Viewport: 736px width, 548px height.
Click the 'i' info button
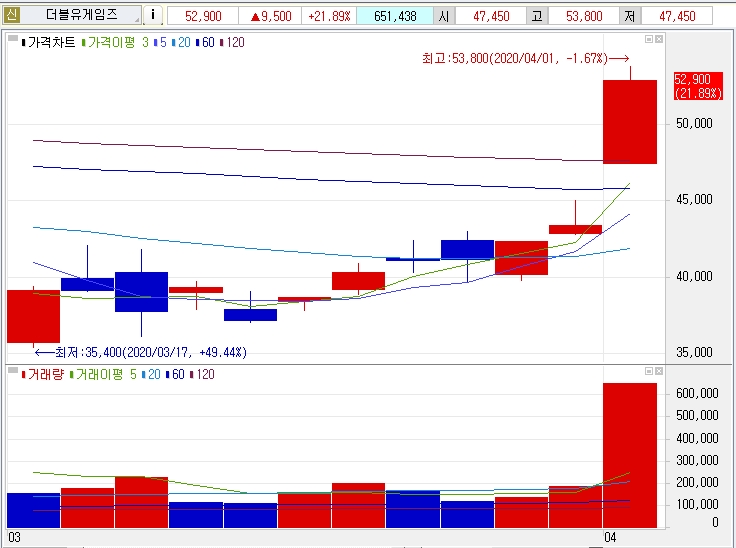coord(153,15)
